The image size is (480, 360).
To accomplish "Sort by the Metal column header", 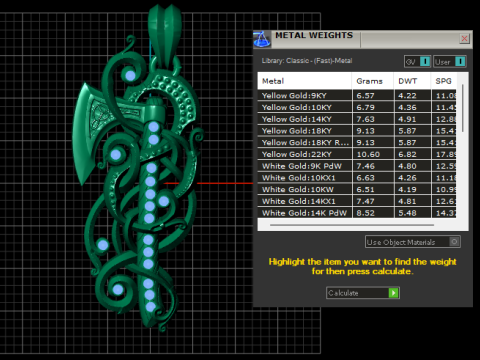I will [x=305, y=81].
